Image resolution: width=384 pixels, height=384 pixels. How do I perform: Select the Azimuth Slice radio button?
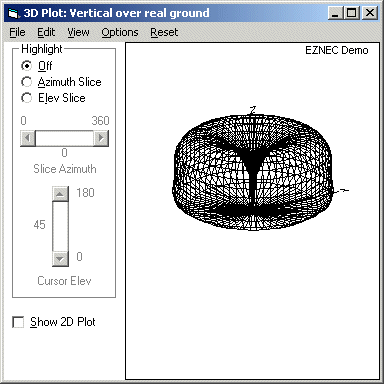coord(26,82)
